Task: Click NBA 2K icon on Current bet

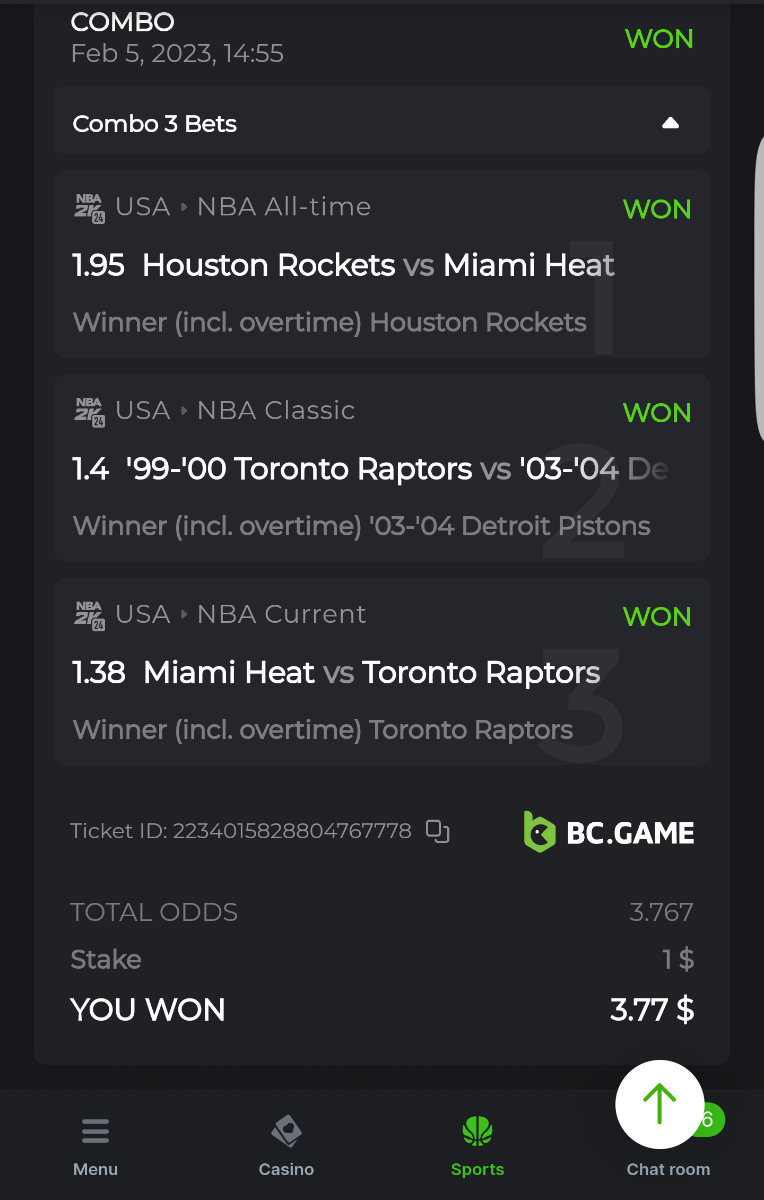Action: 90,615
